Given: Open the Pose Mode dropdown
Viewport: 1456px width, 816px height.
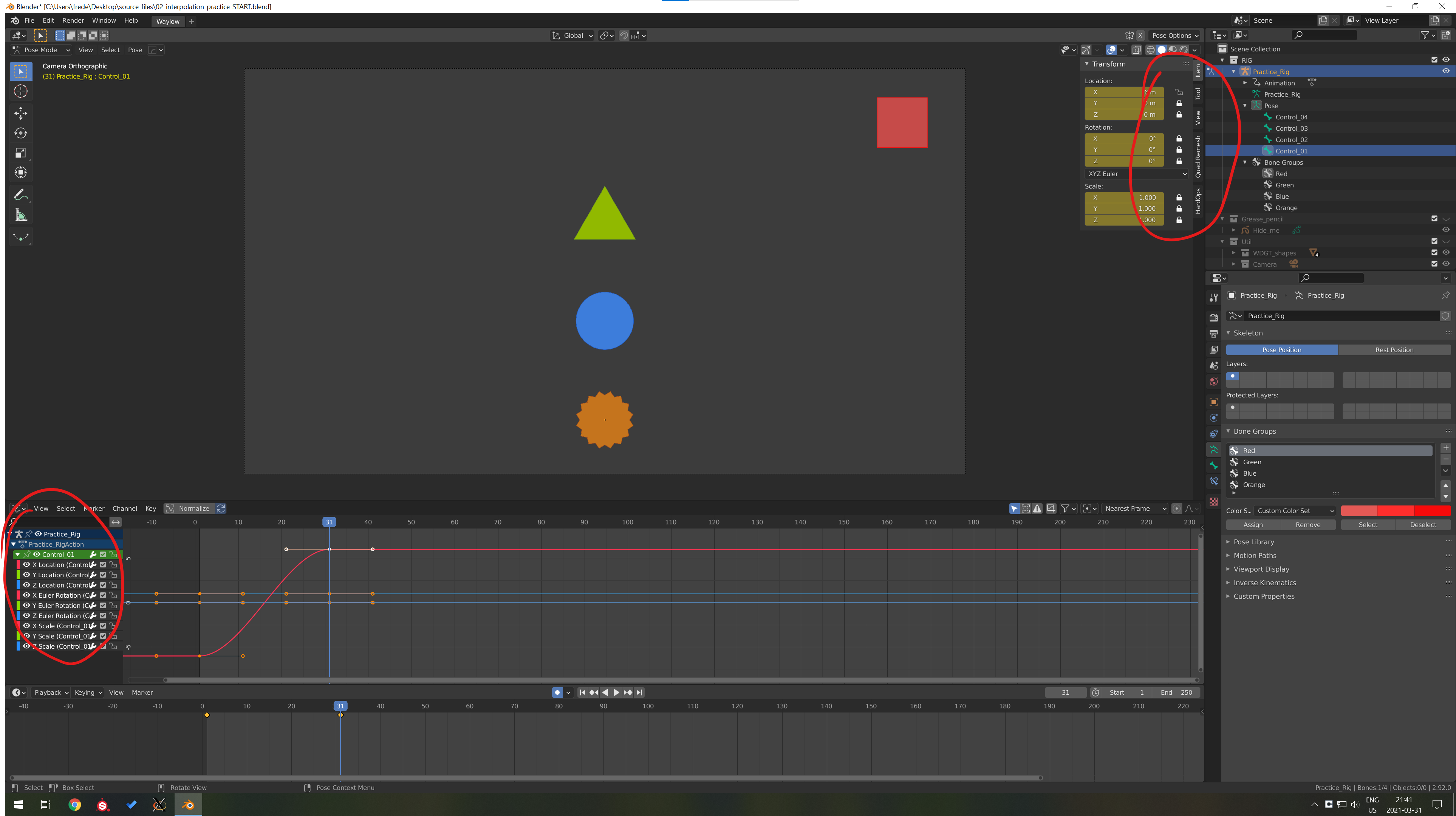Looking at the screenshot, I should pyautogui.click(x=41, y=50).
